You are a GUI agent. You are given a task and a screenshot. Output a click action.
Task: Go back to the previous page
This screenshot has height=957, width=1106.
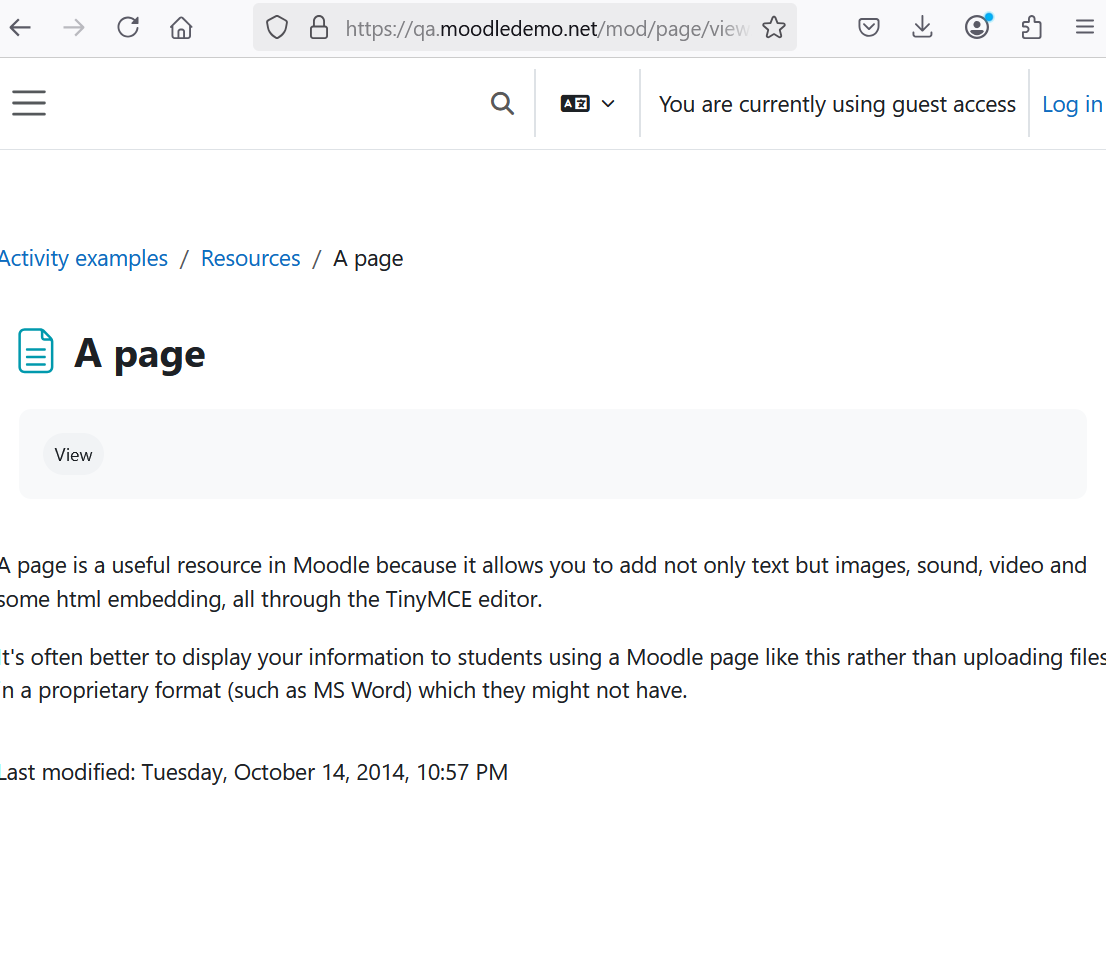click(20, 28)
